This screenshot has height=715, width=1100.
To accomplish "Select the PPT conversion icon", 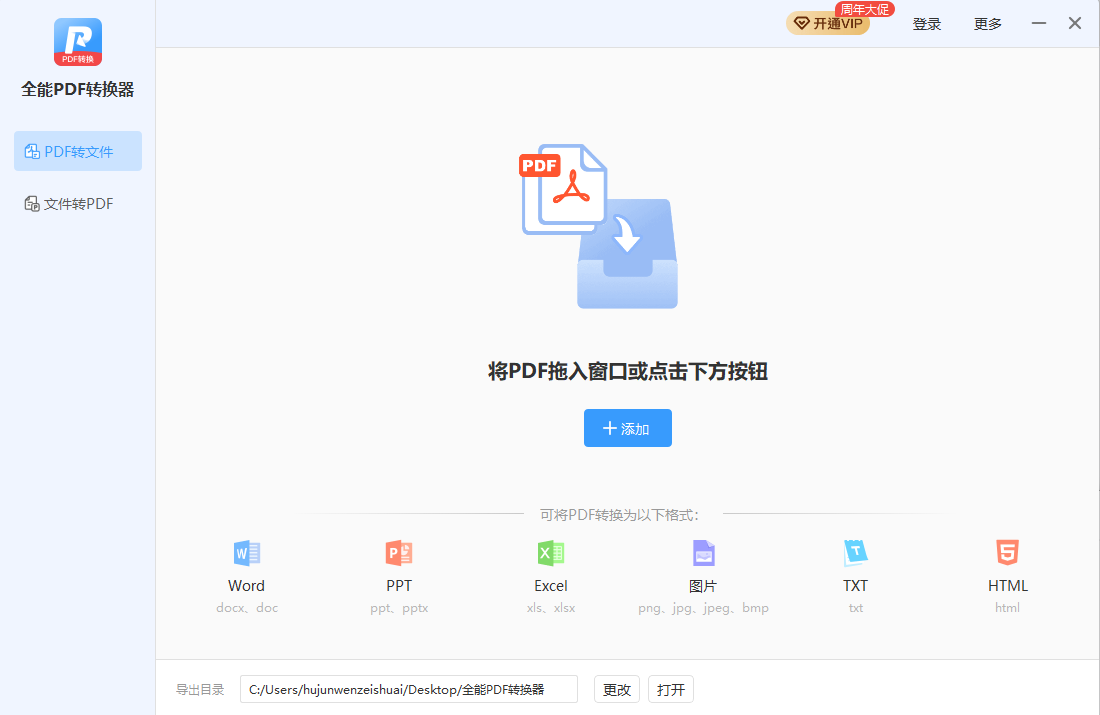I will tap(399, 553).
